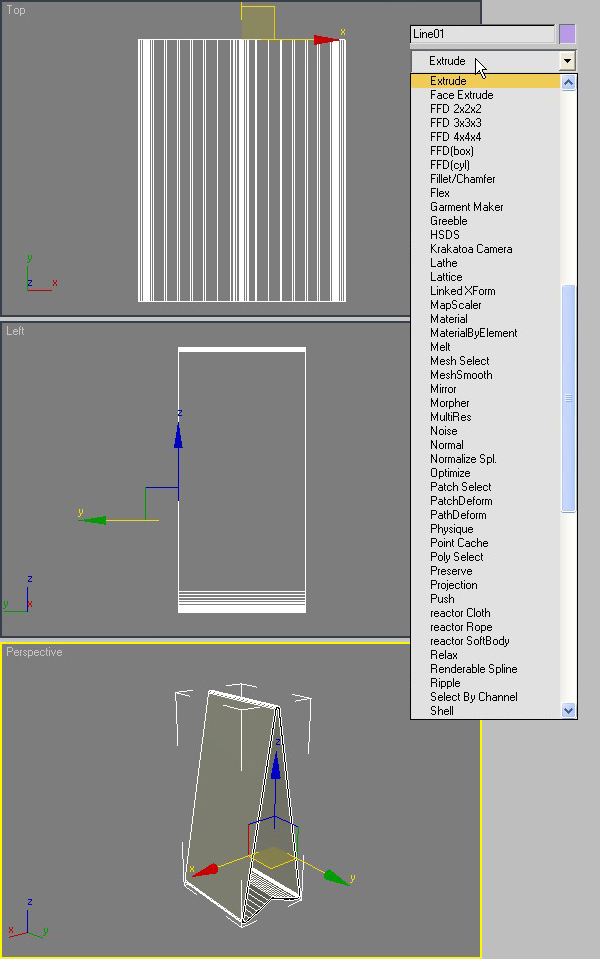The width and height of the screenshot is (600, 959).
Task: Click the scroll up arrow of modifier list
Action: tap(569, 82)
